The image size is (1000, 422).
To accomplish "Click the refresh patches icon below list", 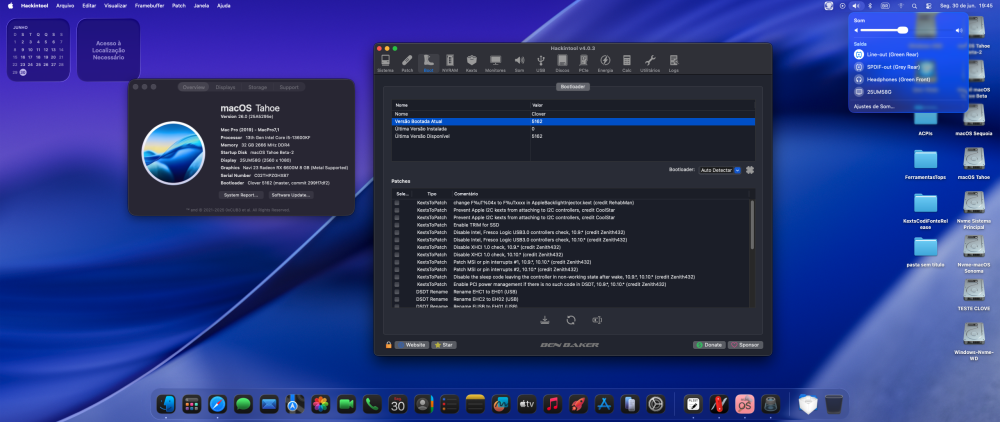I will [x=571, y=320].
